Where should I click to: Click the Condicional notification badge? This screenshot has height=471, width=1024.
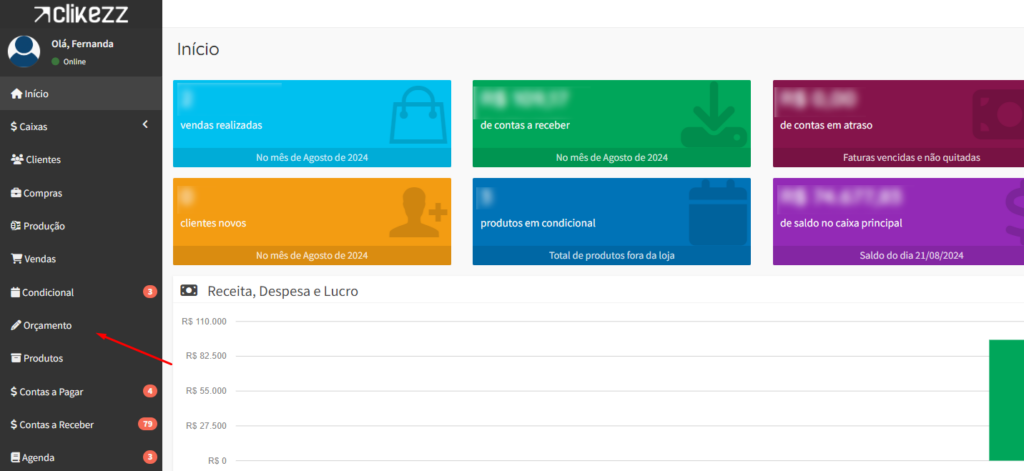click(x=149, y=292)
